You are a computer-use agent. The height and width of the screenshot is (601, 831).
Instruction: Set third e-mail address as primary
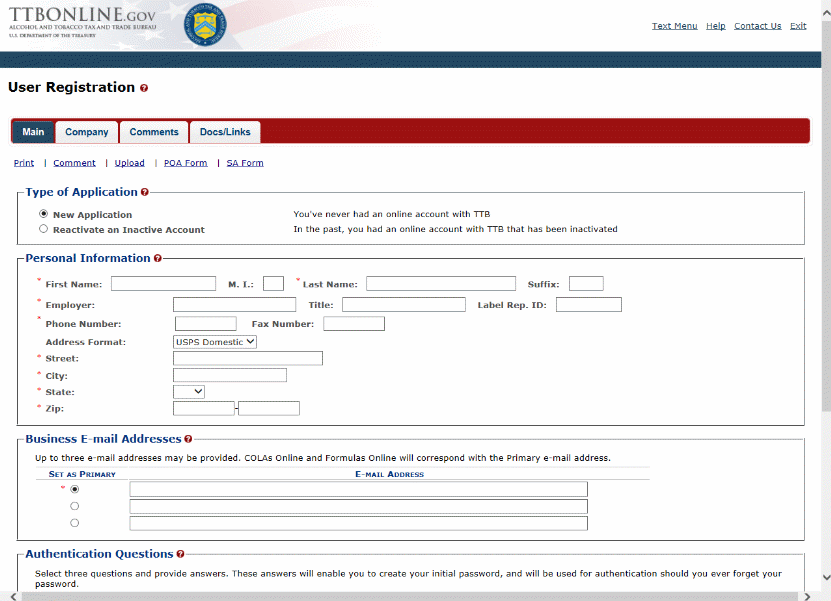point(75,523)
